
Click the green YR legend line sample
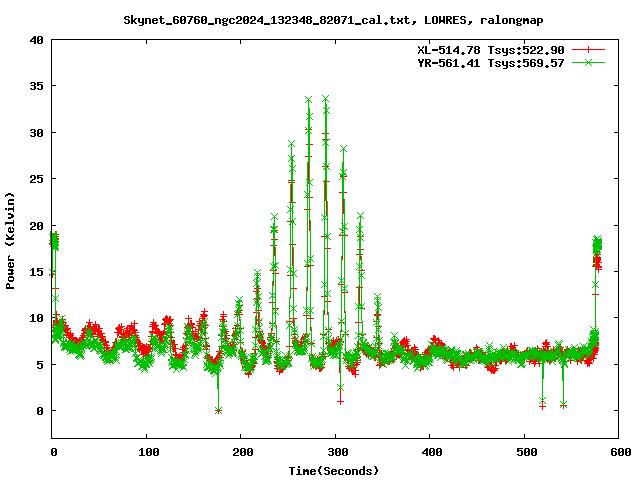588,62
